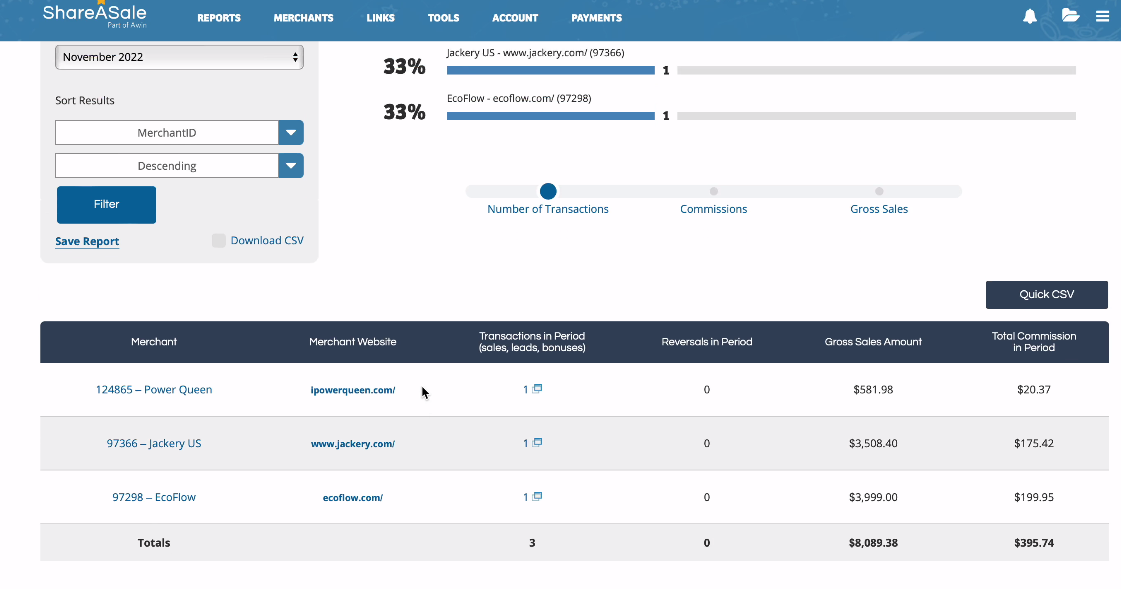Viewport: 1121px width, 589px height.
Task: Click the $3,508.40 gross sales value
Action: tap(873, 443)
